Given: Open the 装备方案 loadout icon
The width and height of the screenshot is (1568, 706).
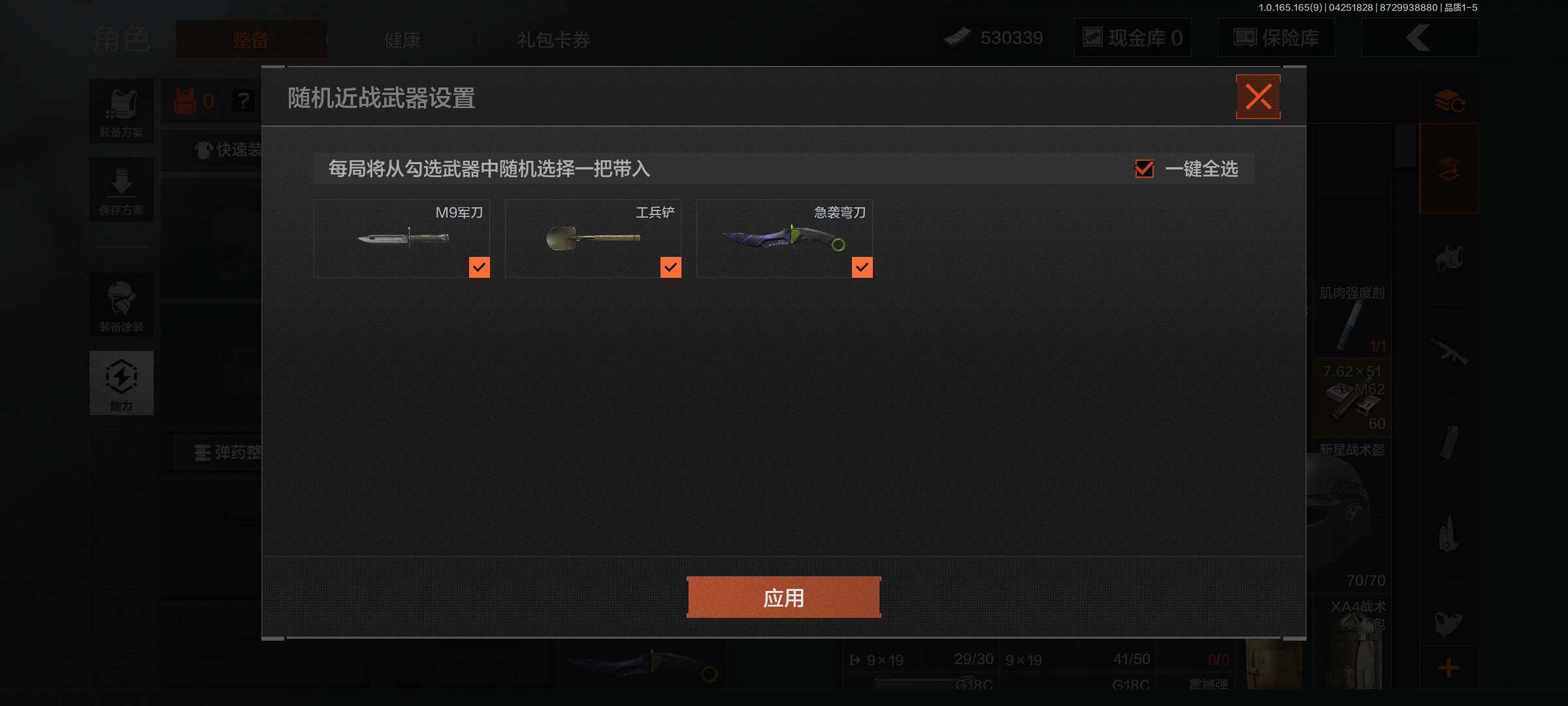Looking at the screenshot, I should coord(122,111).
